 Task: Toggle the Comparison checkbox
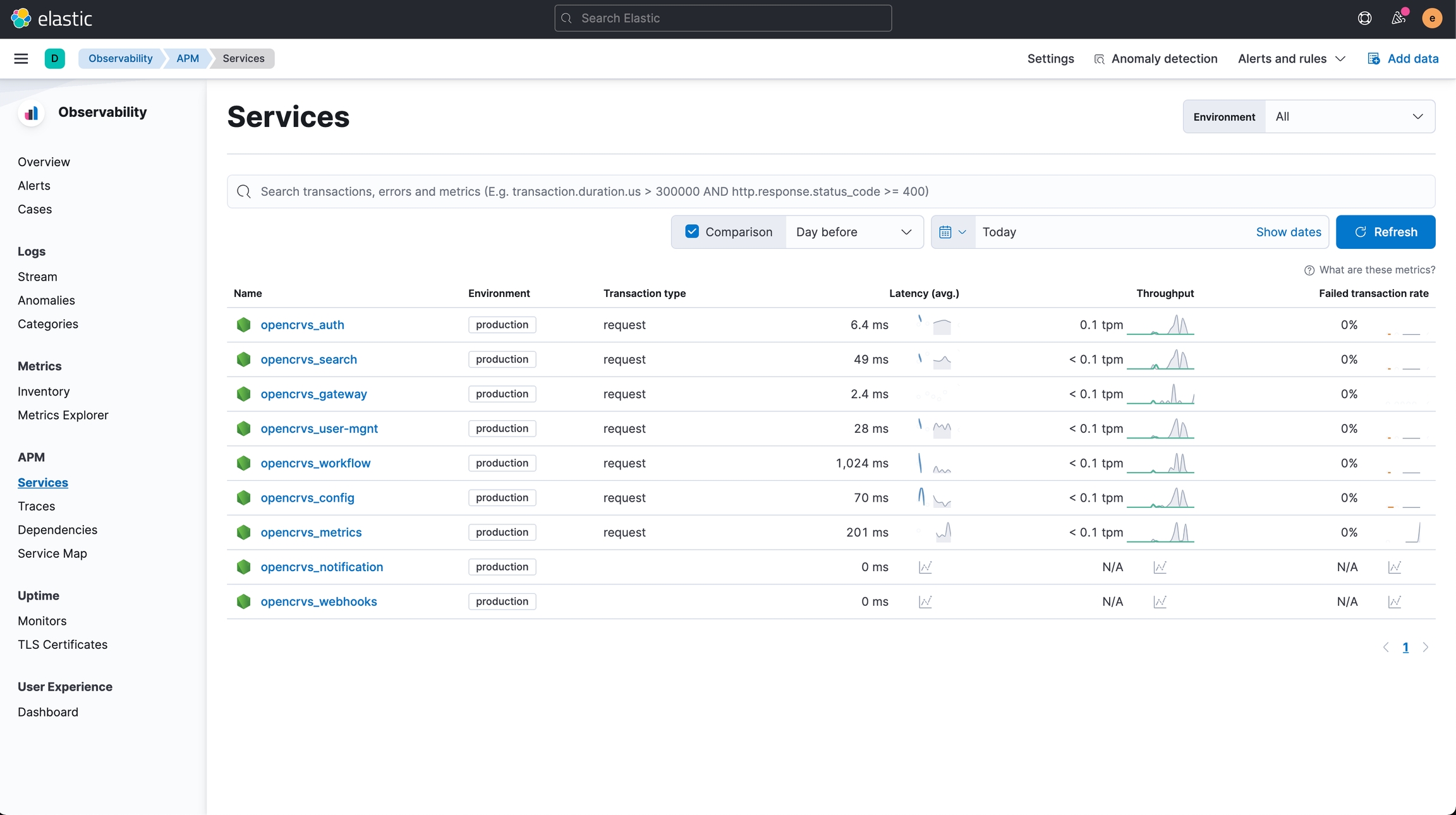[692, 232]
